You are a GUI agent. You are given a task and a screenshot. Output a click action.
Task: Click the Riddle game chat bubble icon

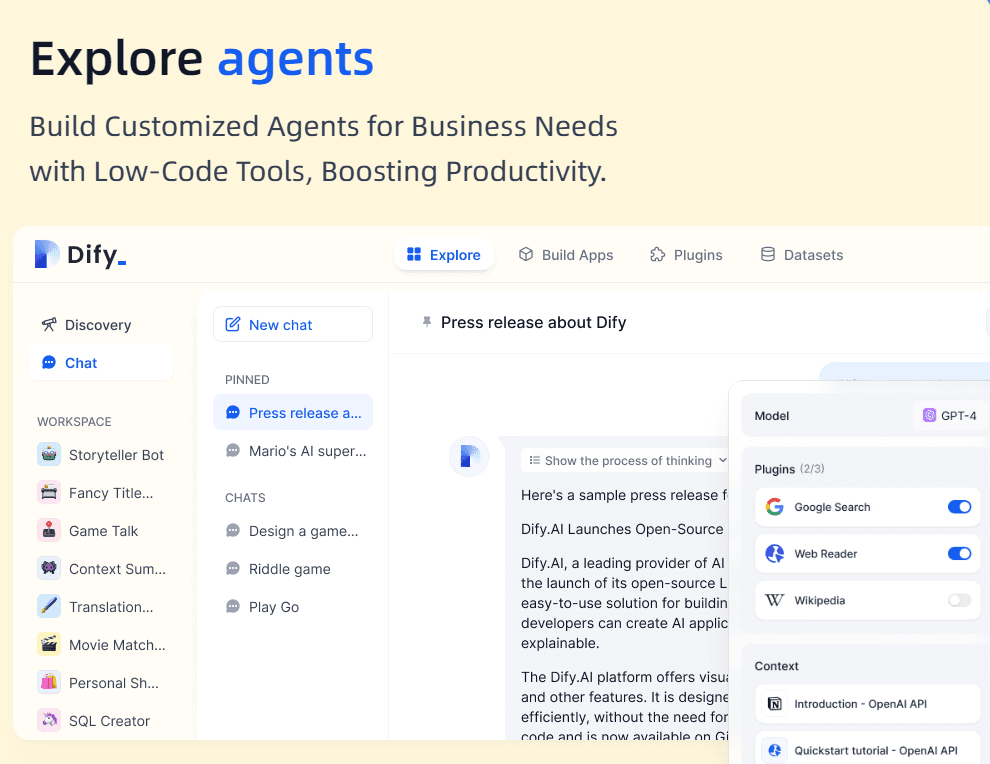click(x=233, y=569)
